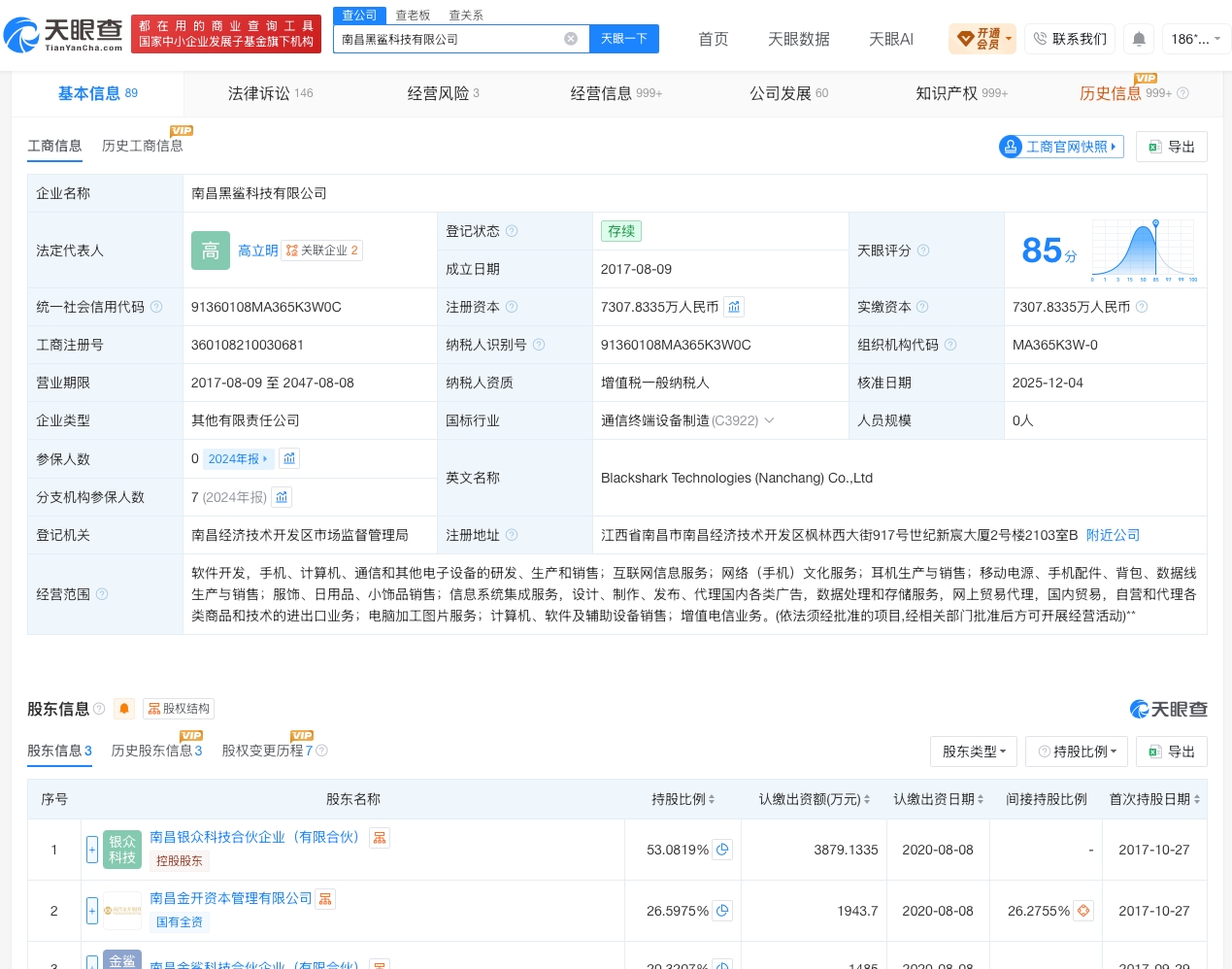The image size is (1232, 969).
Task: Click indirect holding icon next to 26.2755%
Action: (1083, 911)
